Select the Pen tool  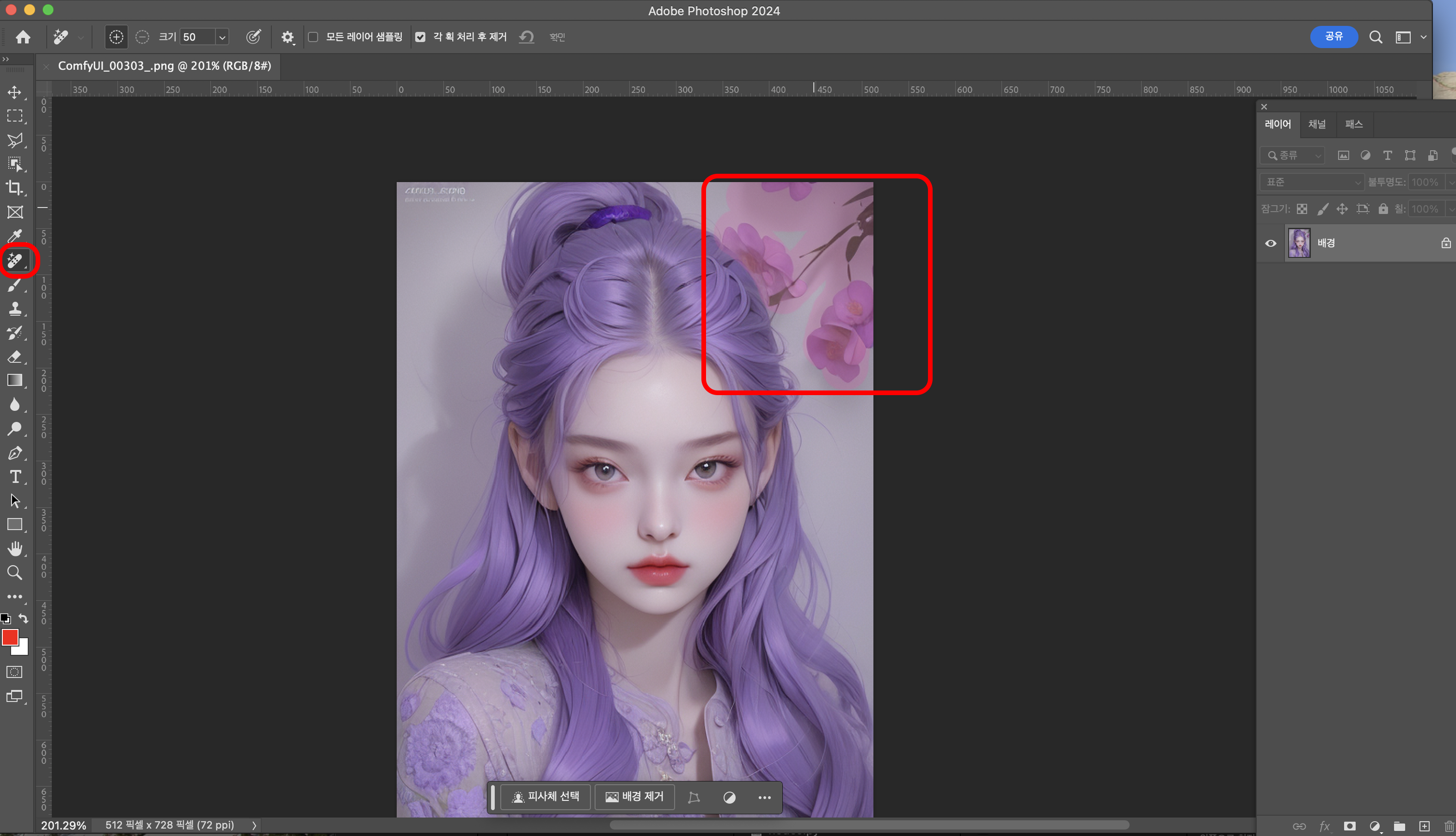[15, 453]
